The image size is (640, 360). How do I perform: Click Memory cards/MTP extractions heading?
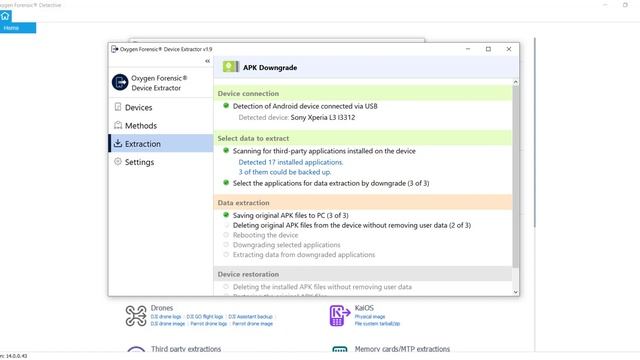point(402,349)
